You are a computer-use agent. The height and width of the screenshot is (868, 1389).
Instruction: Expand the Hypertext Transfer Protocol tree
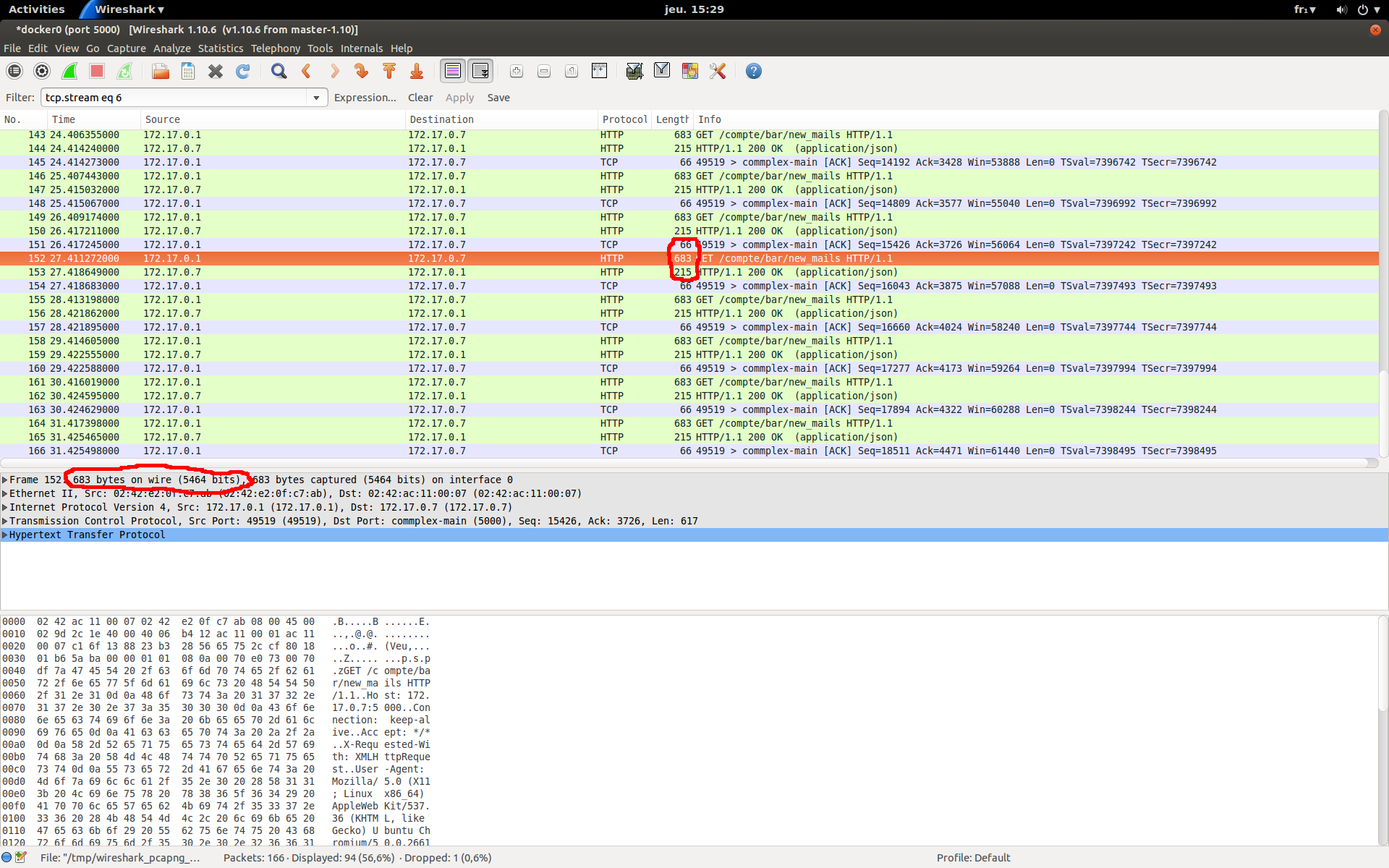point(5,535)
